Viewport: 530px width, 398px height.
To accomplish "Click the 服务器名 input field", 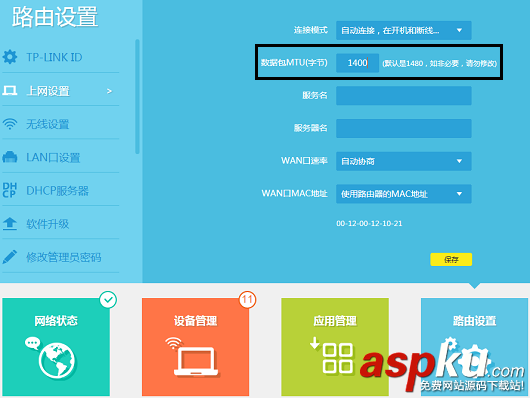I will [404, 128].
